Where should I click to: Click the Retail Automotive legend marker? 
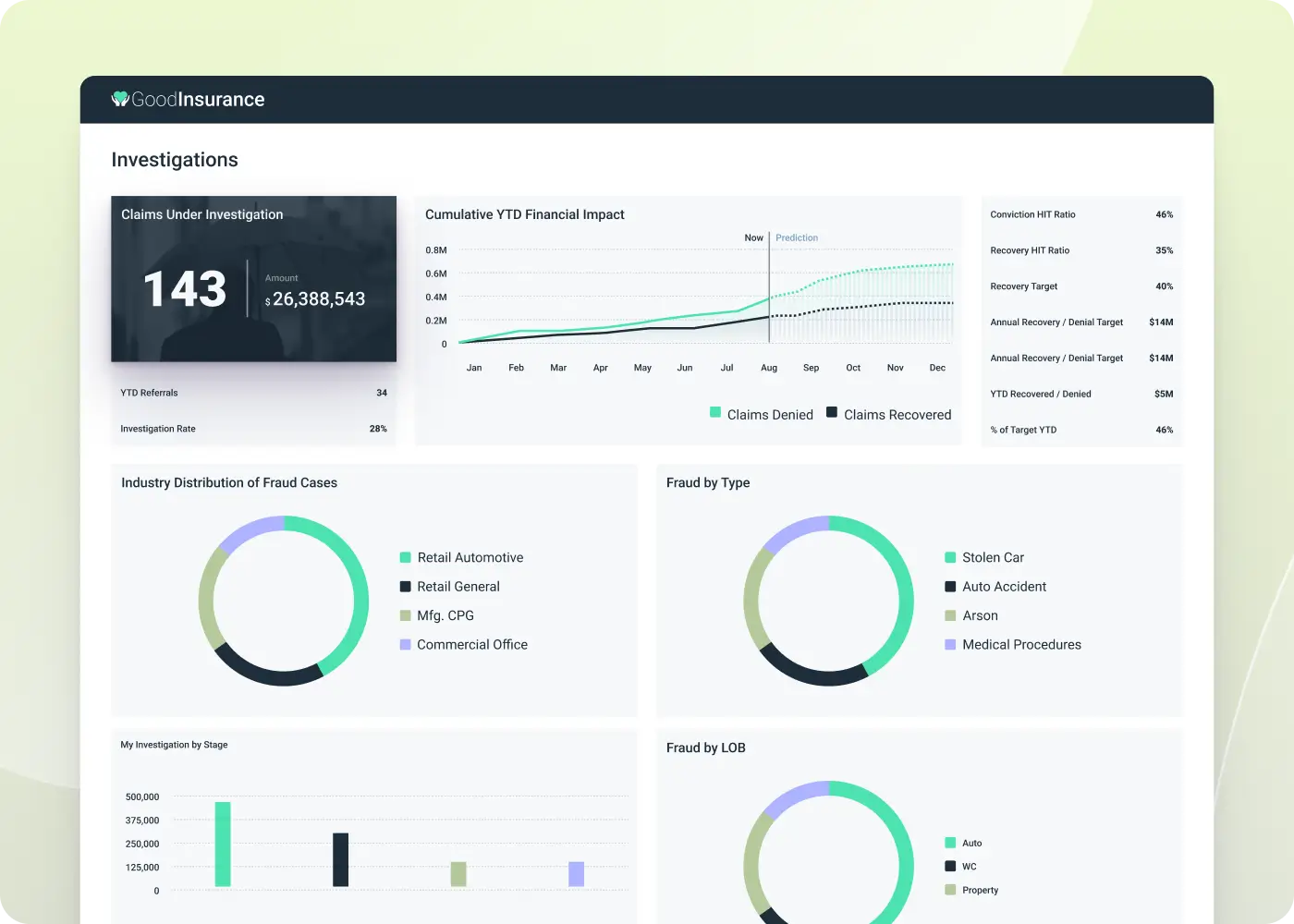[x=404, y=557]
